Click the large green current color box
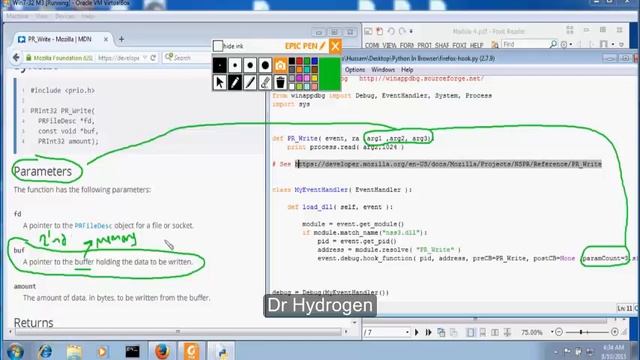Image resolution: width=640 pixels, height=360 pixels. pos(330,74)
